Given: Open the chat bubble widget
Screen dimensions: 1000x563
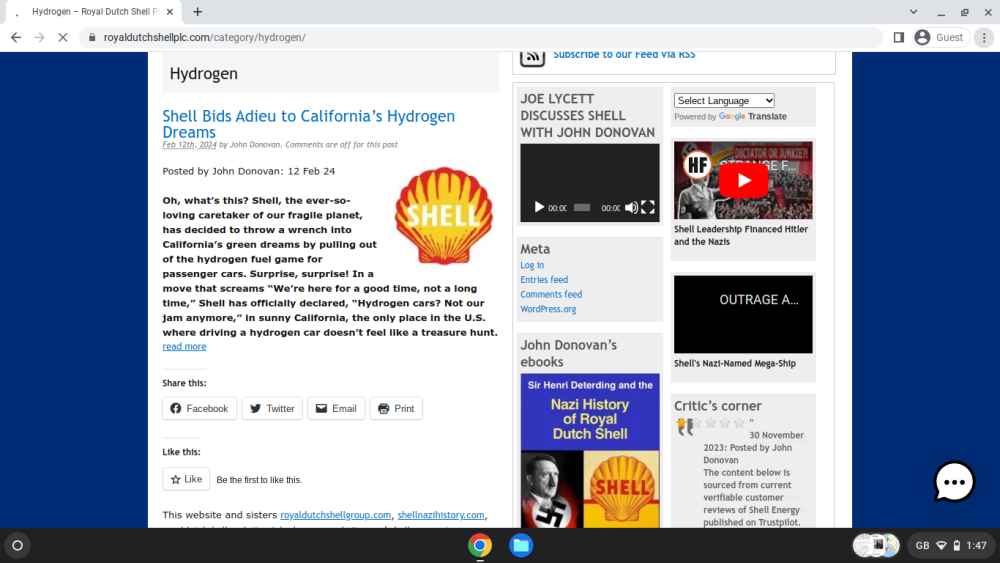Looking at the screenshot, I should coord(954,482).
